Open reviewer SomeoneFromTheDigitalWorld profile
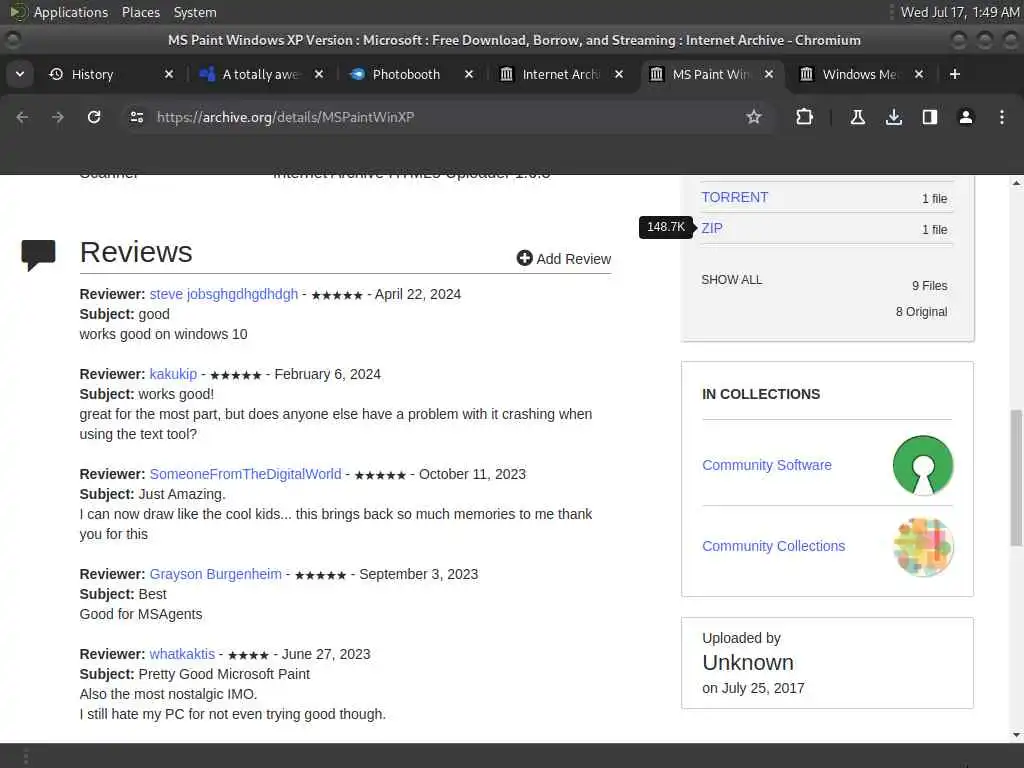1024x768 pixels. click(245, 474)
